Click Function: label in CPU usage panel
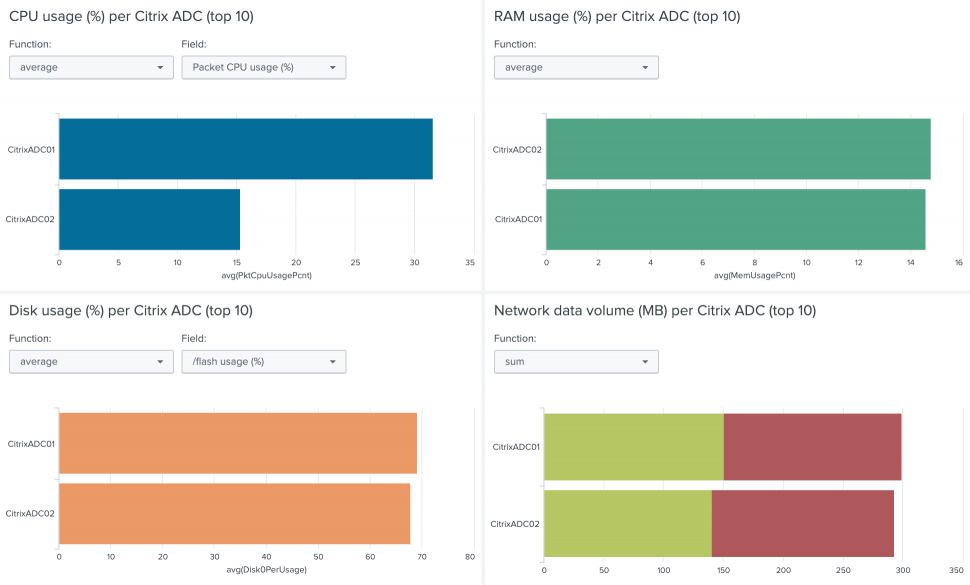Viewport: 970px width, 585px height. 30,44
